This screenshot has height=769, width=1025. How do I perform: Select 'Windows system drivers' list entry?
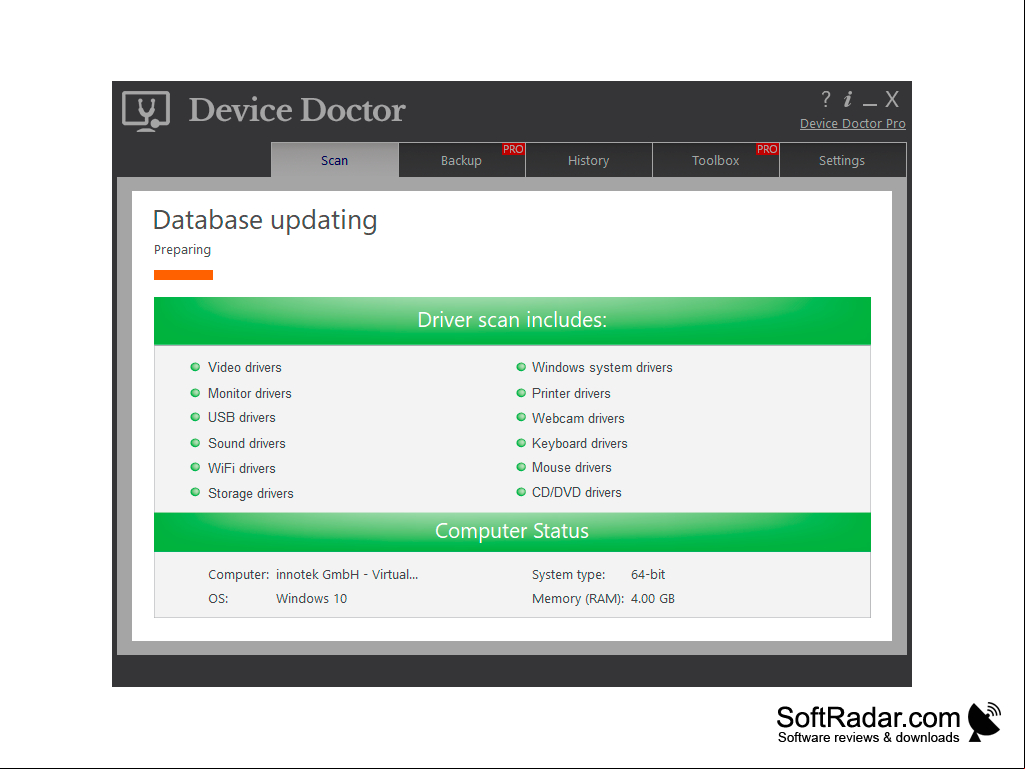pos(602,367)
